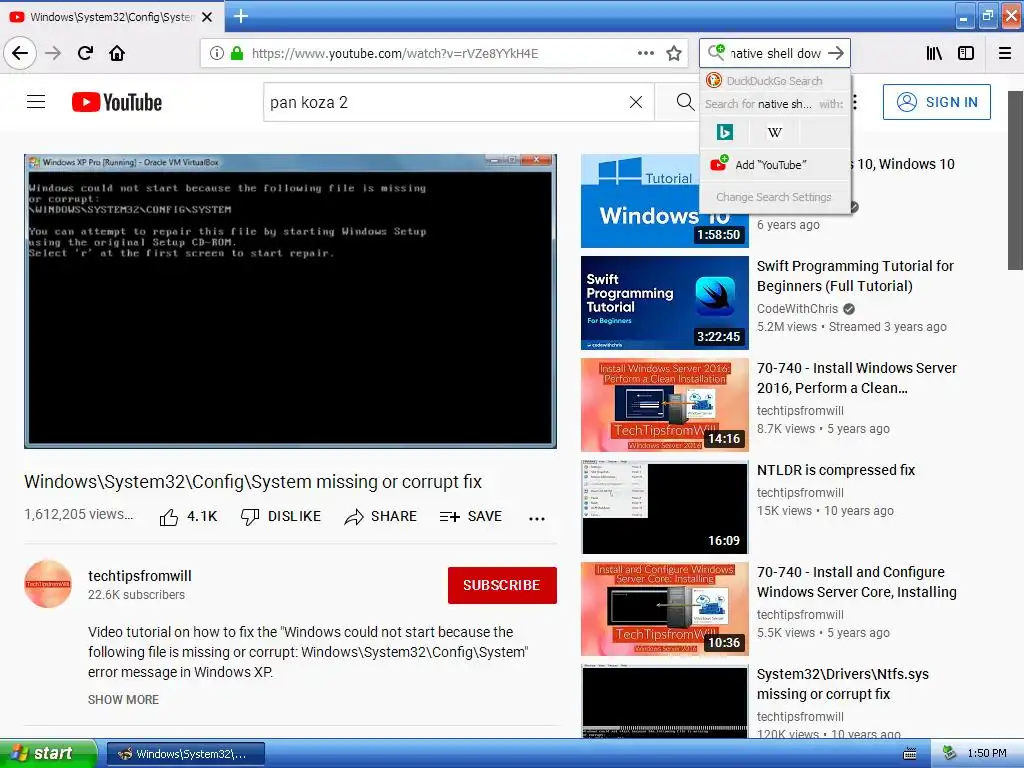Open Swift Programming Tutorial thumbnail
Image resolution: width=1024 pixels, height=768 pixels.
coord(664,303)
